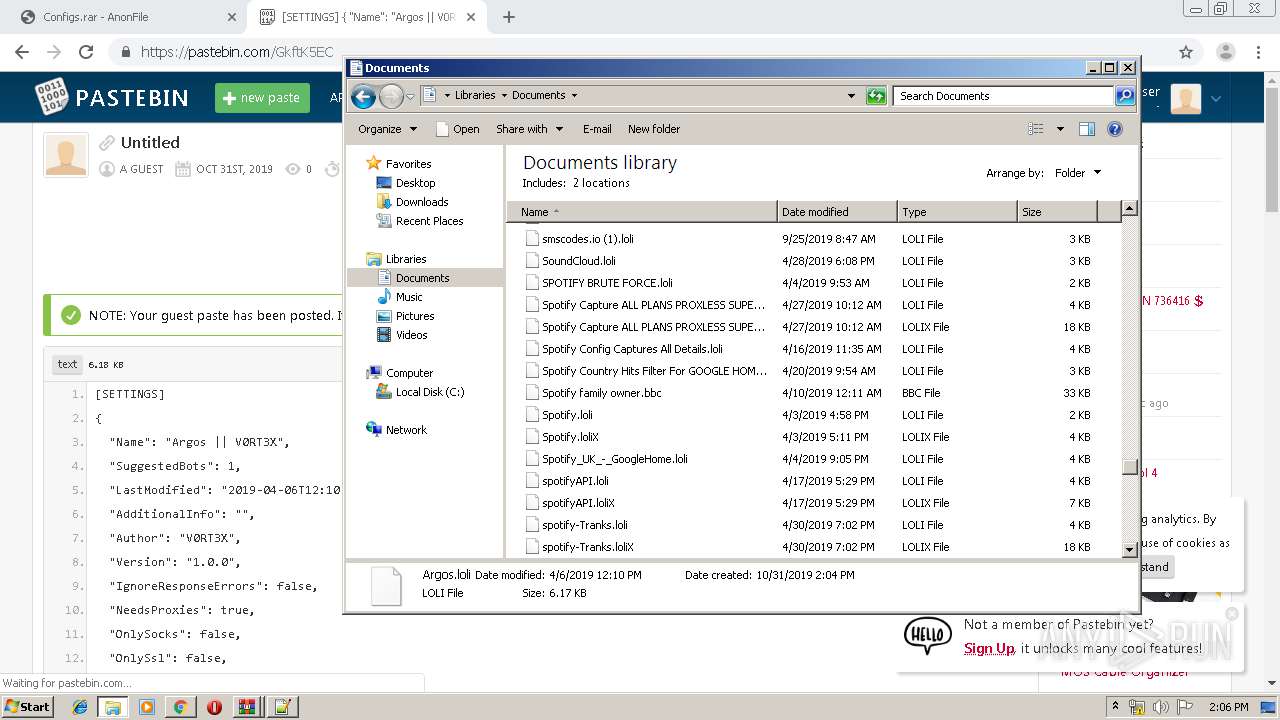
Task: Bookmark this page with the star
Action: (1186, 52)
